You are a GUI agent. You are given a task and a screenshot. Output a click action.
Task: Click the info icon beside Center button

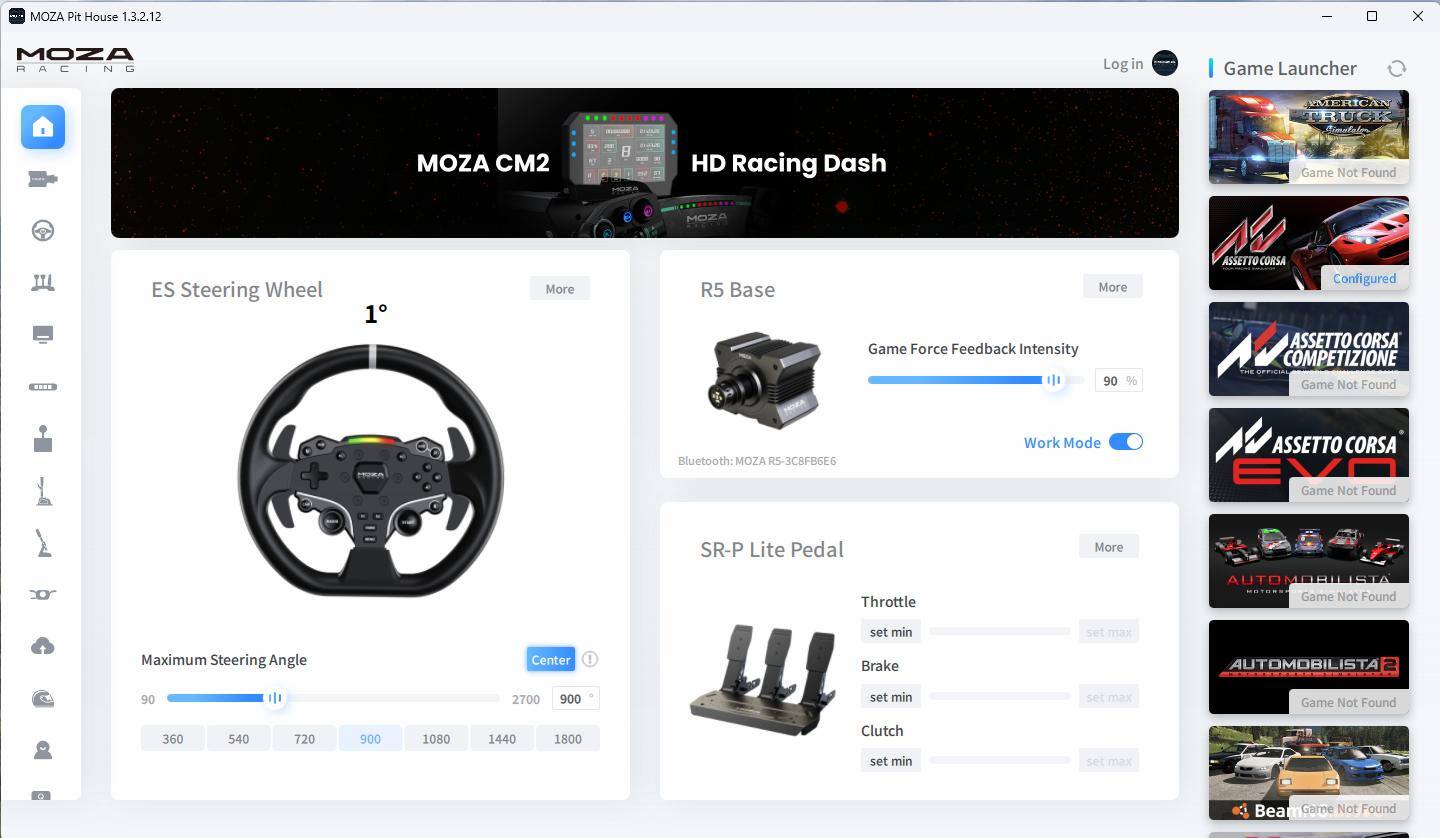(x=590, y=659)
